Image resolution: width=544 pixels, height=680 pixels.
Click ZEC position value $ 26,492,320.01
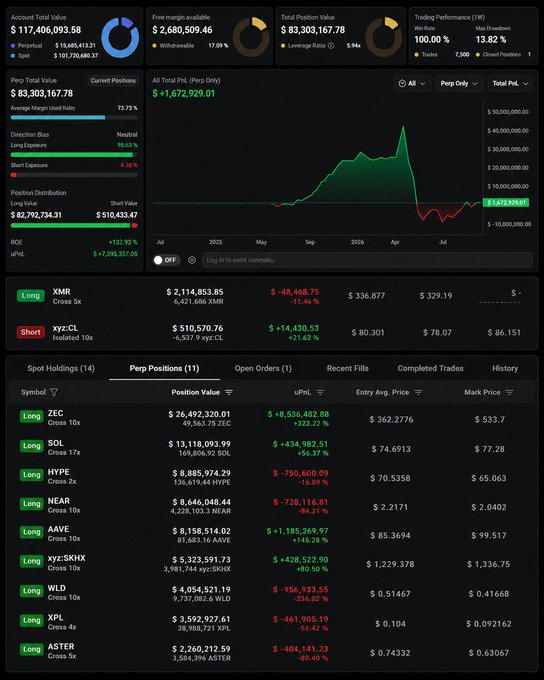[200, 414]
